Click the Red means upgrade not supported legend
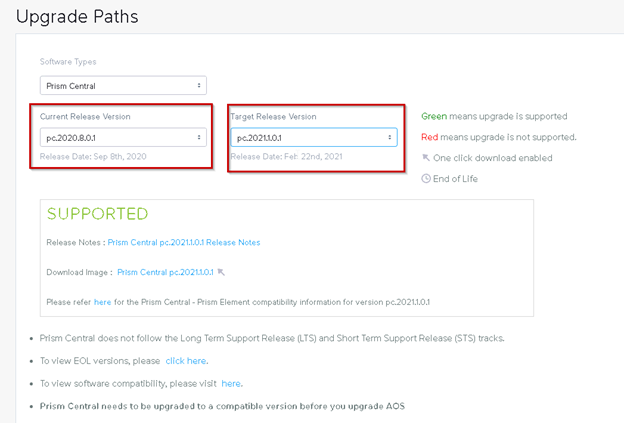The height and width of the screenshot is (423, 624). click(499, 137)
